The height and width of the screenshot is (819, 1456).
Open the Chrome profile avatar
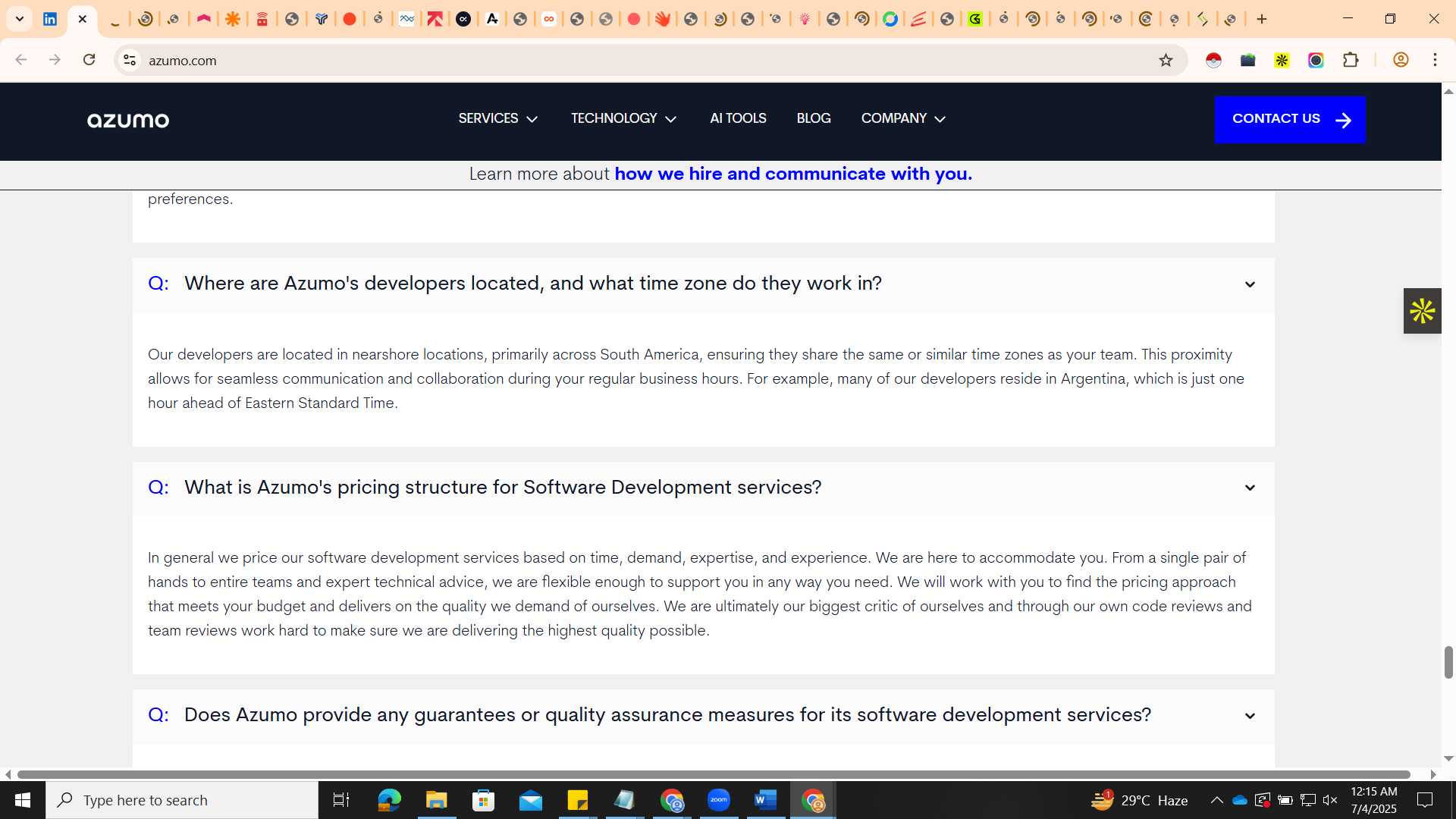coord(1401,60)
